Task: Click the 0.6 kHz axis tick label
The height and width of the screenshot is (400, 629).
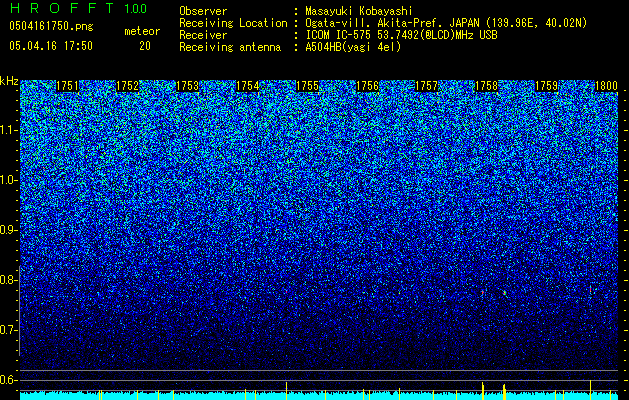Action: click(8, 380)
